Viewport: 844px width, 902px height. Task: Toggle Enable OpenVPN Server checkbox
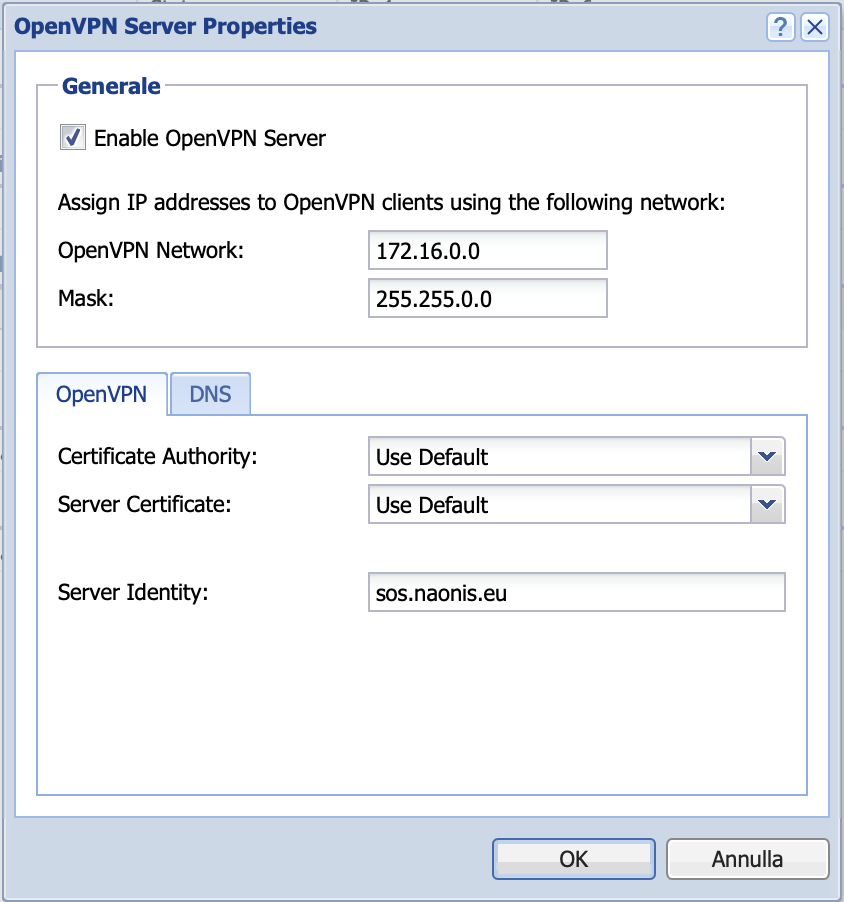click(73, 137)
